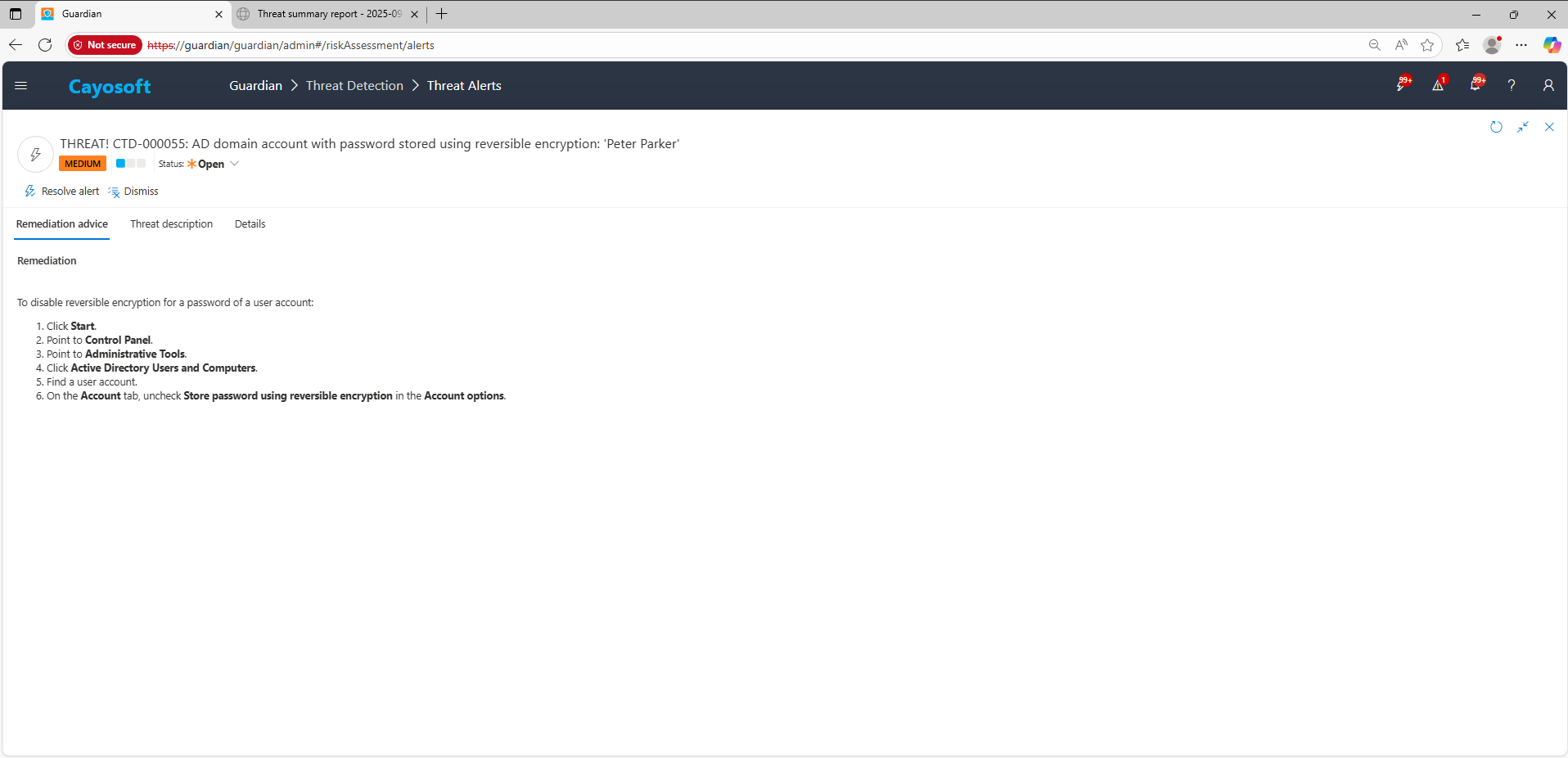Open the user profile icon in header

1548,85
